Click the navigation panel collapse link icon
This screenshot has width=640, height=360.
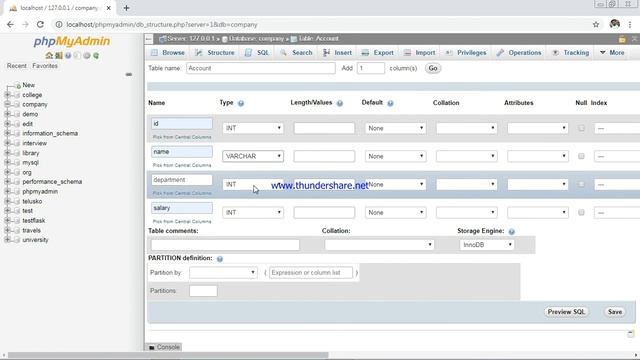pos(129,75)
